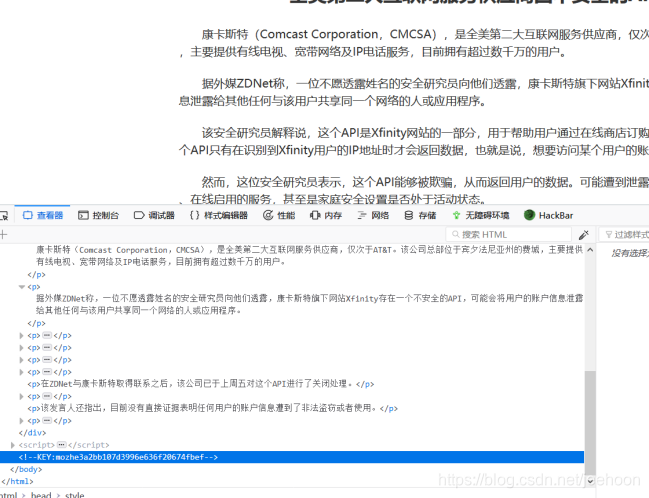The height and width of the screenshot is (498, 649).
Task: Expand the <script> node triangle
Action: pos(12,445)
